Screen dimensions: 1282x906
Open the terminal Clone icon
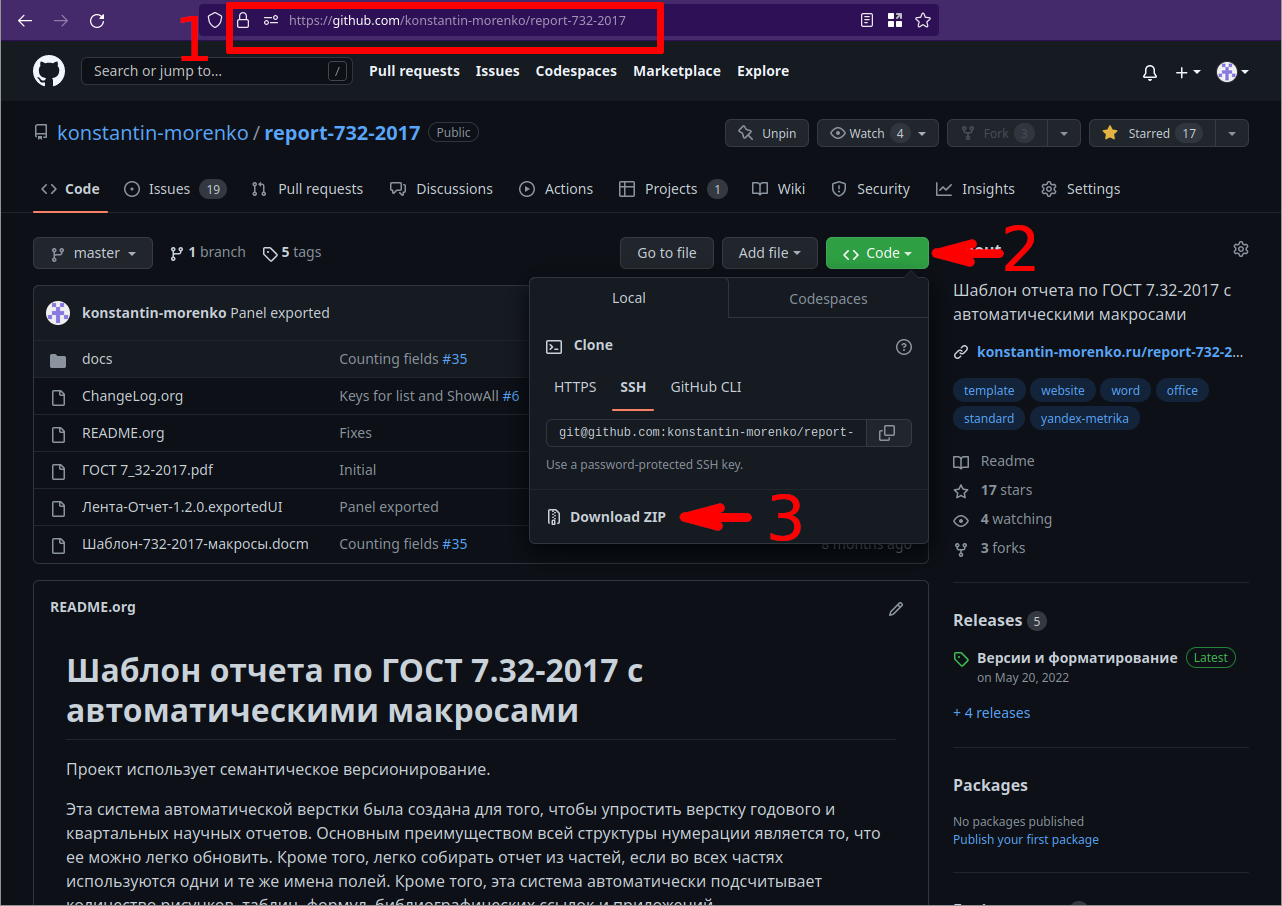click(554, 346)
